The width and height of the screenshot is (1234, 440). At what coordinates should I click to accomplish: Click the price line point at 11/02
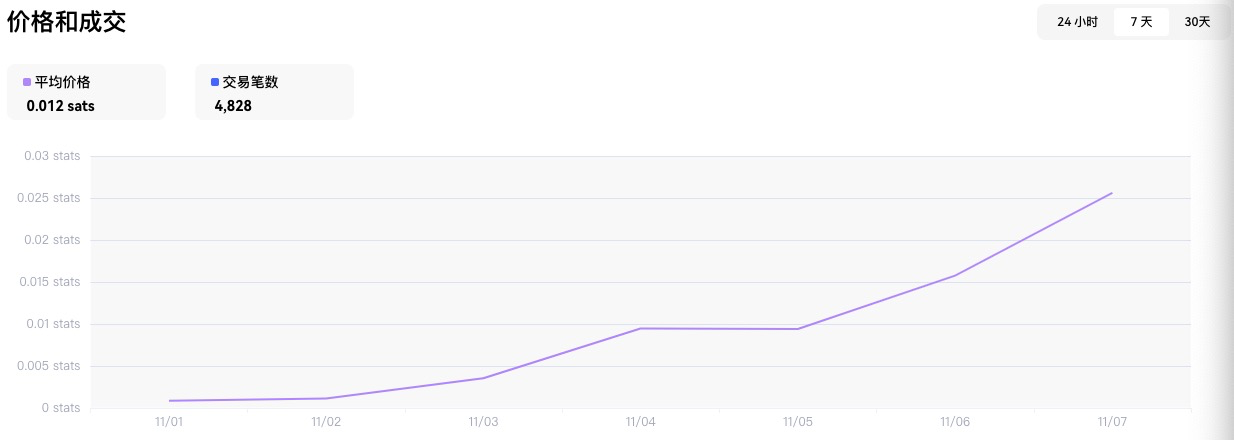[x=326, y=398]
